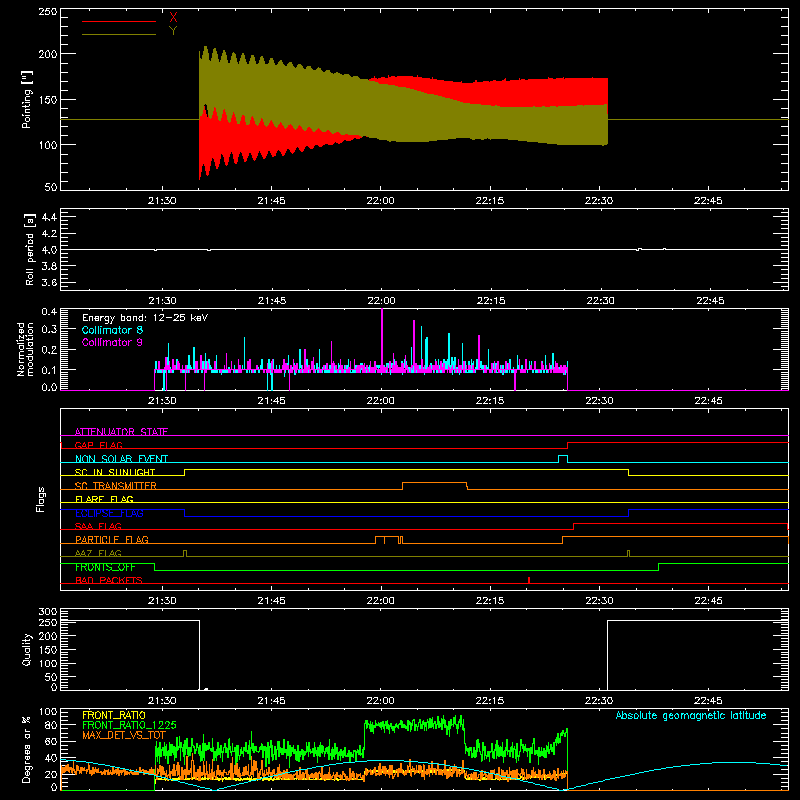Click the Quality axis title

coord(27,649)
